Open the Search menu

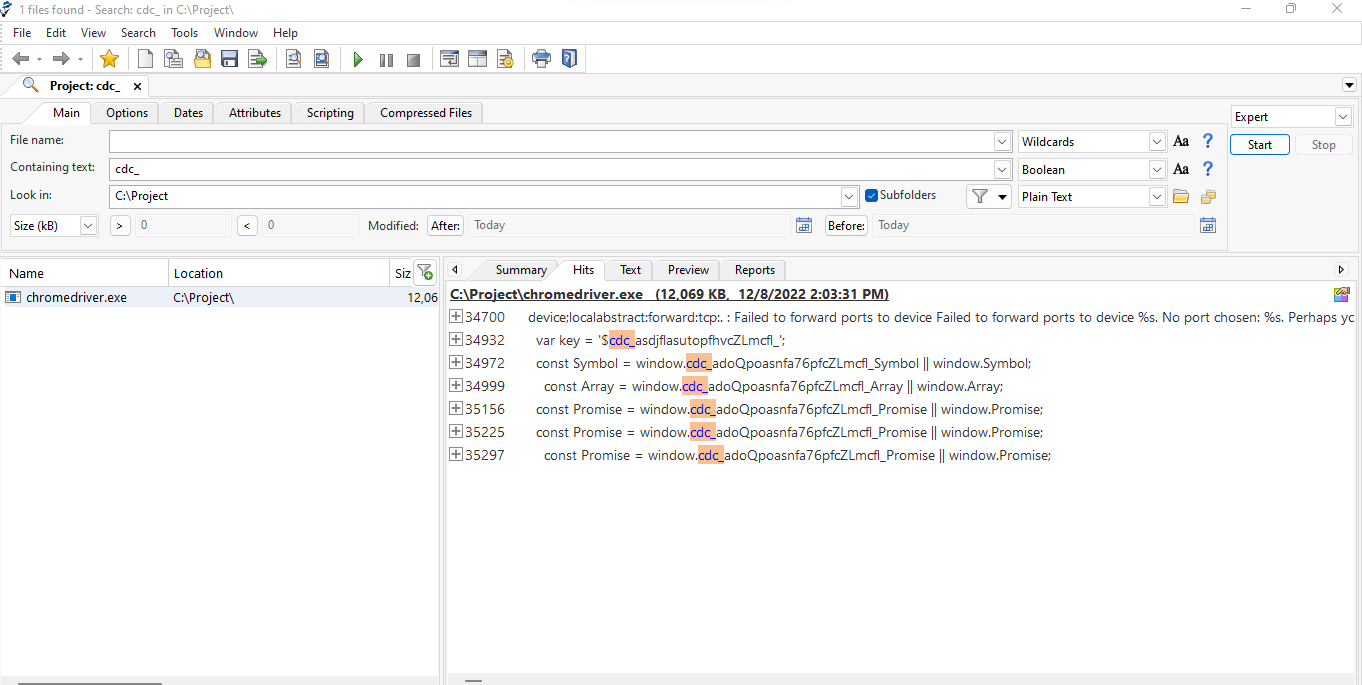[x=138, y=33]
